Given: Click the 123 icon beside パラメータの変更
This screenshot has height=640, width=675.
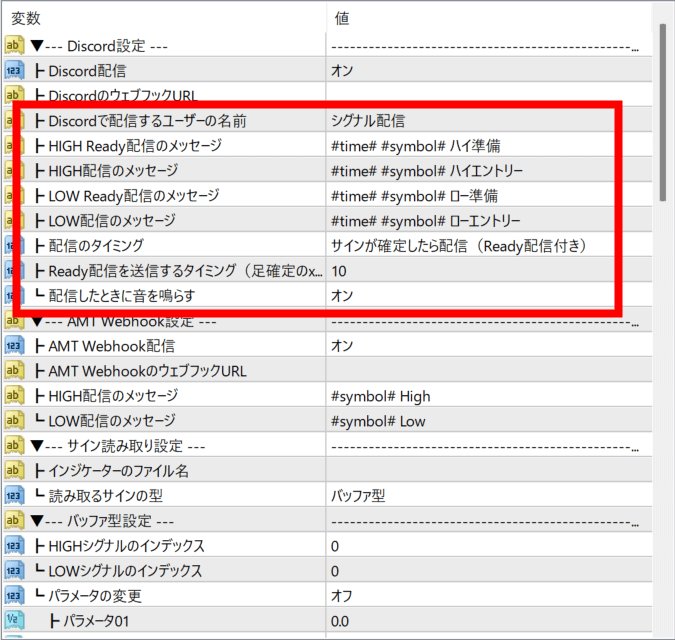Looking at the screenshot, I should 14,596.
